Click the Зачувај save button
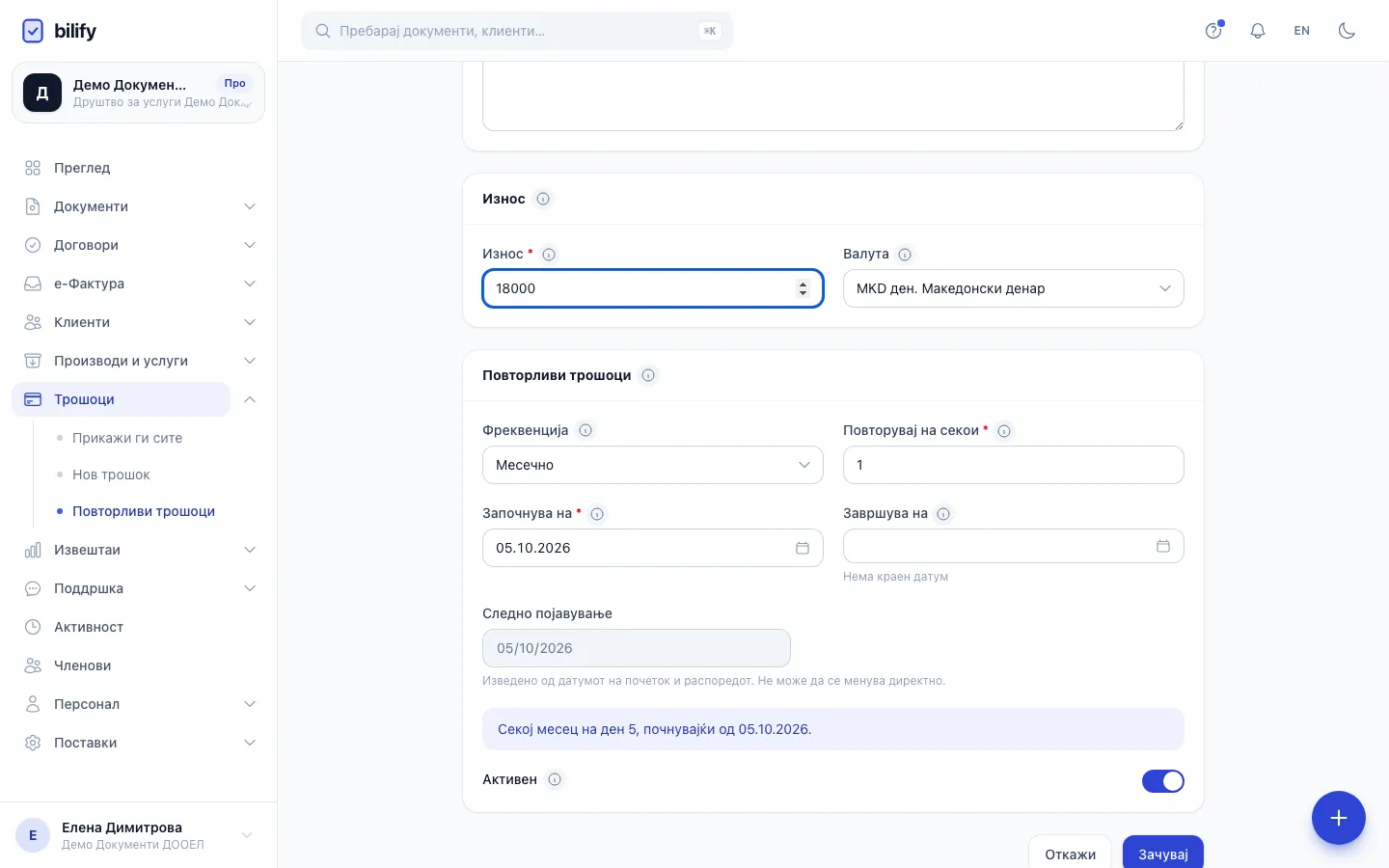This screenshot has width=1389, height=868. [x=1162, y=854]
